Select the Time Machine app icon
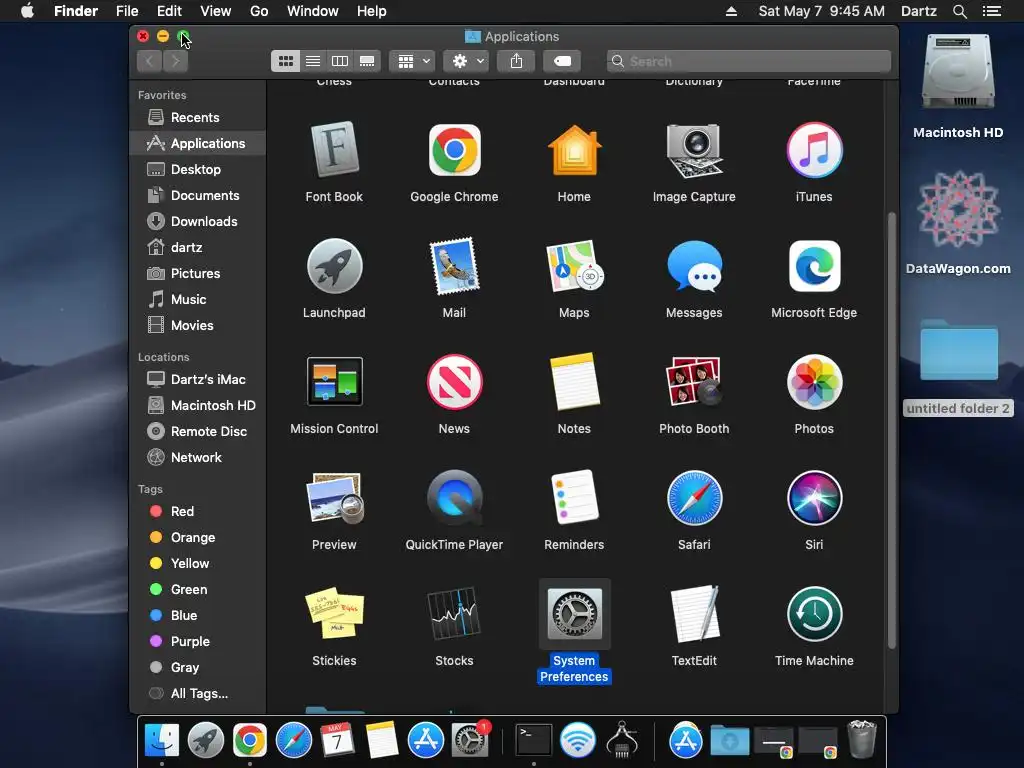Viewport: 1024px width, 768px height. pyautogui.click(x=814, y=614)
